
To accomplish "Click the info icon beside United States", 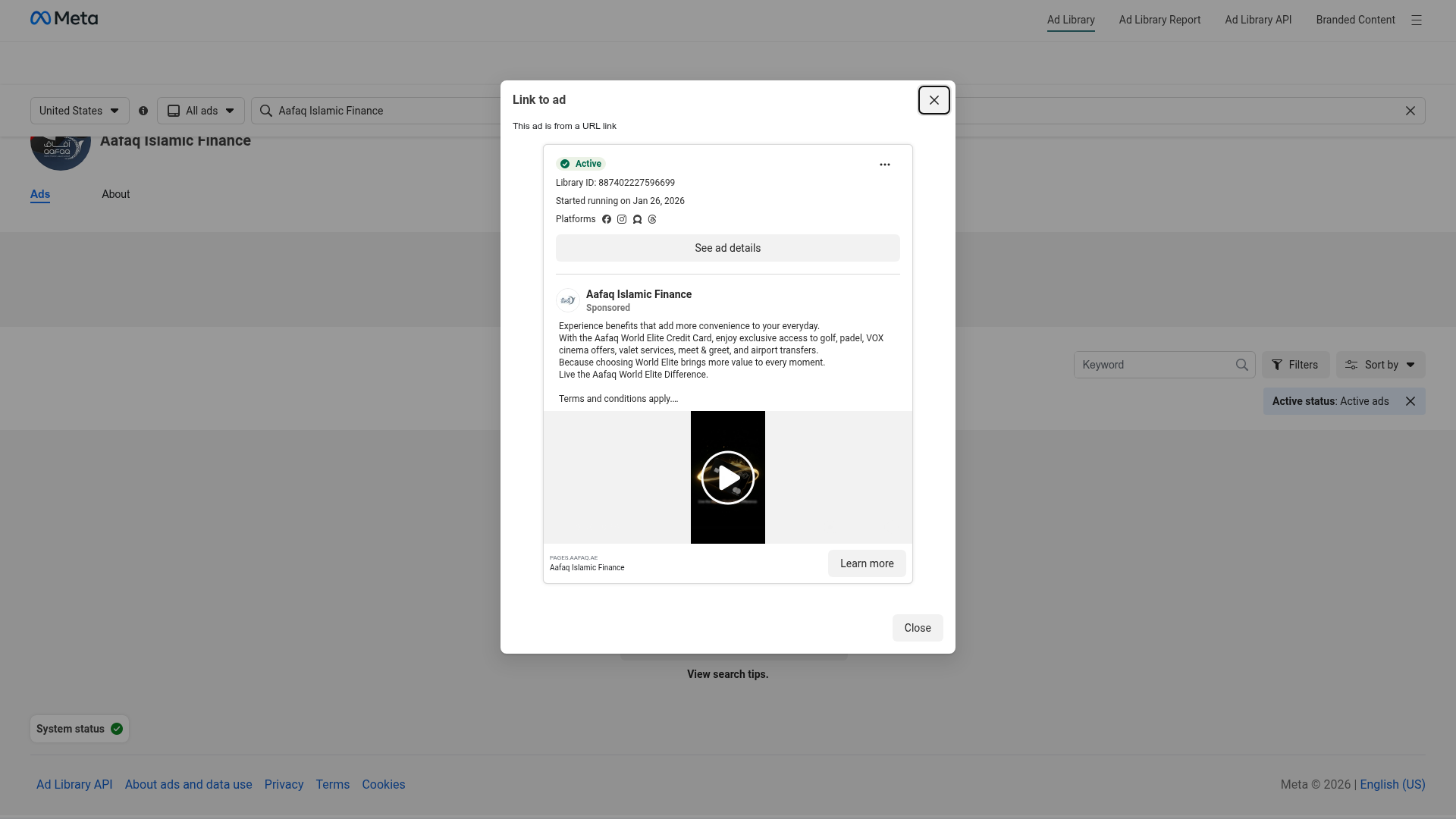I will 143,111.
